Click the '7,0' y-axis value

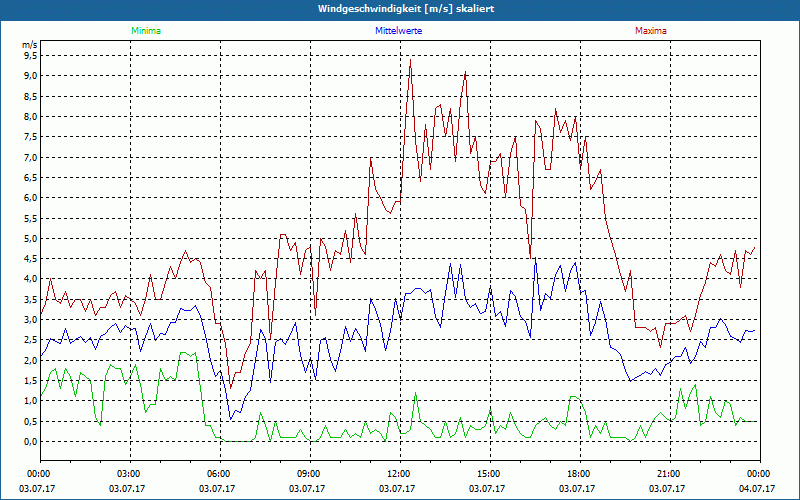pos(31,157)
